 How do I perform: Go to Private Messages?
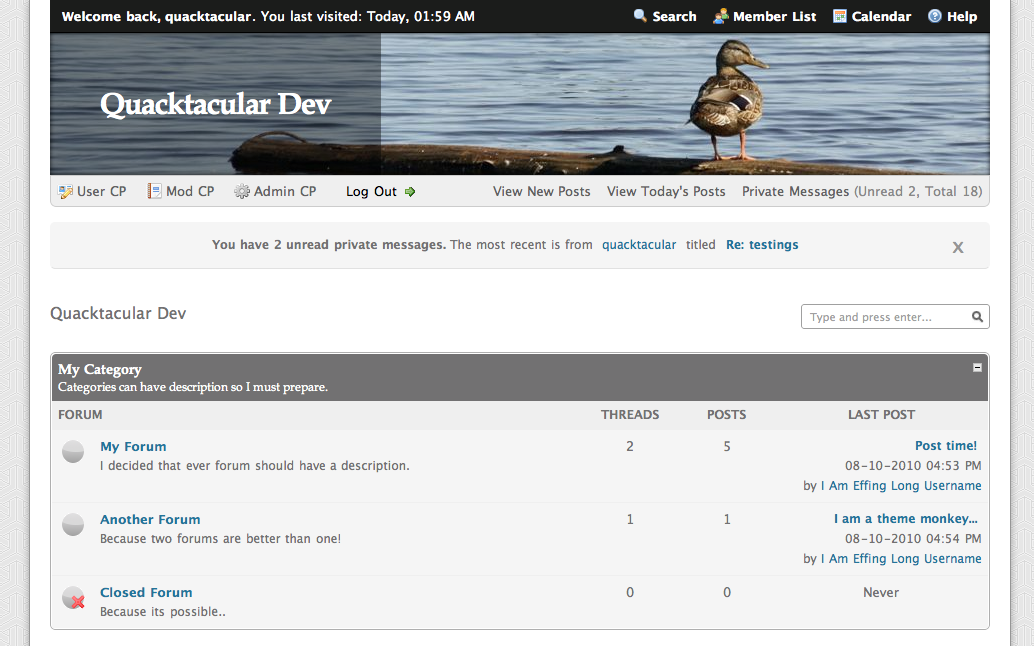coord(795,191)
